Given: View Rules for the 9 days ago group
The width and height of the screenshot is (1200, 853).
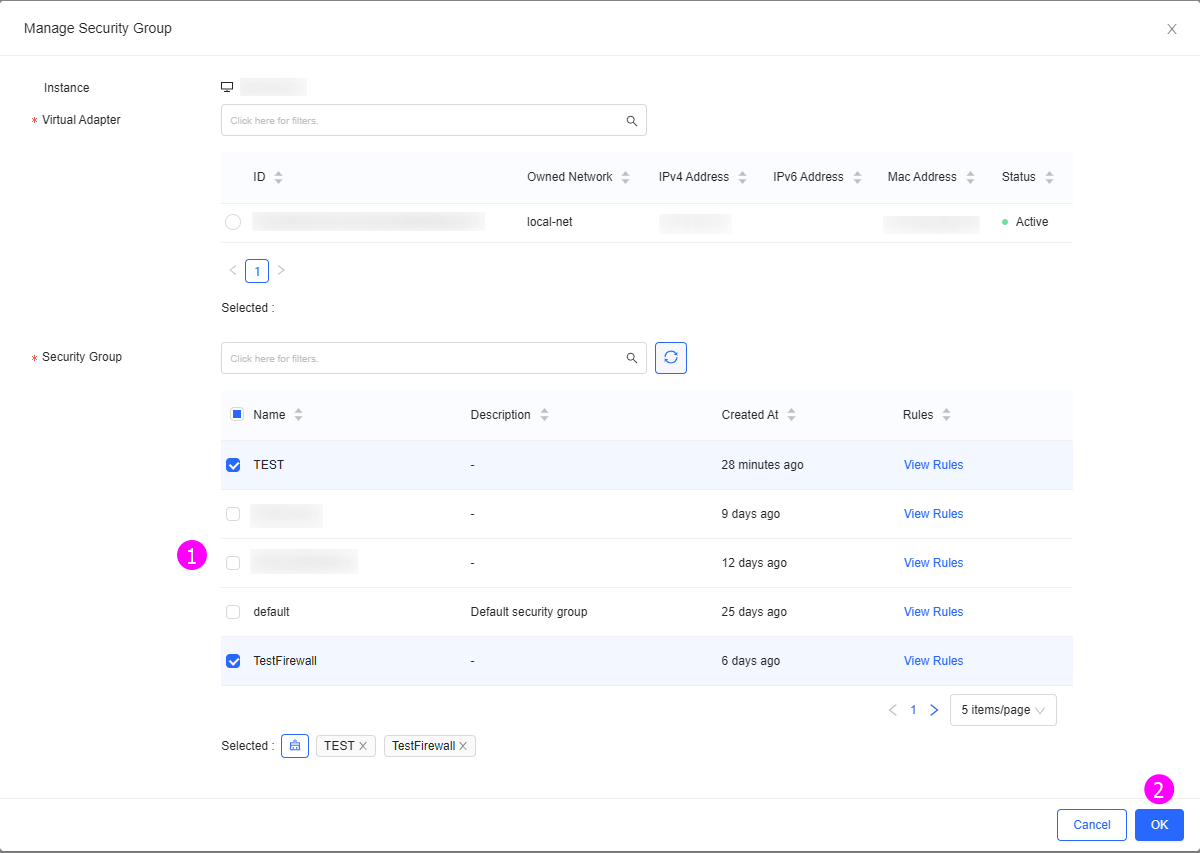Looking at the screenshot, I should click(x=933, y=514).
